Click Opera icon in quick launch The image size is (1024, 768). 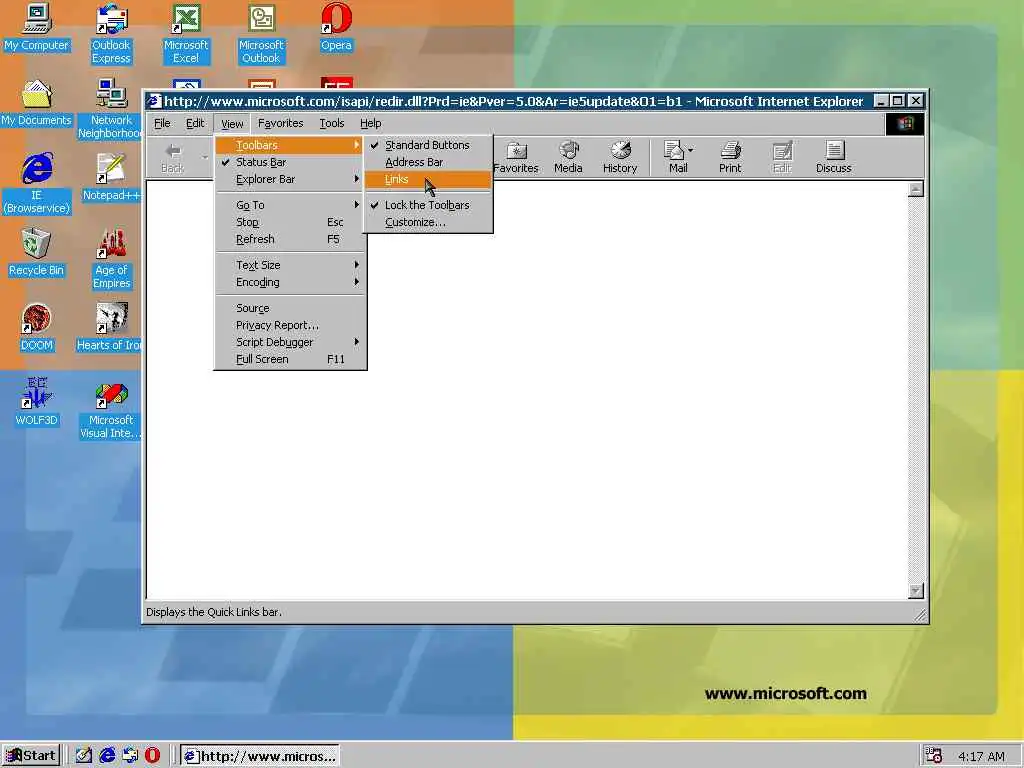tap(152, 756)
